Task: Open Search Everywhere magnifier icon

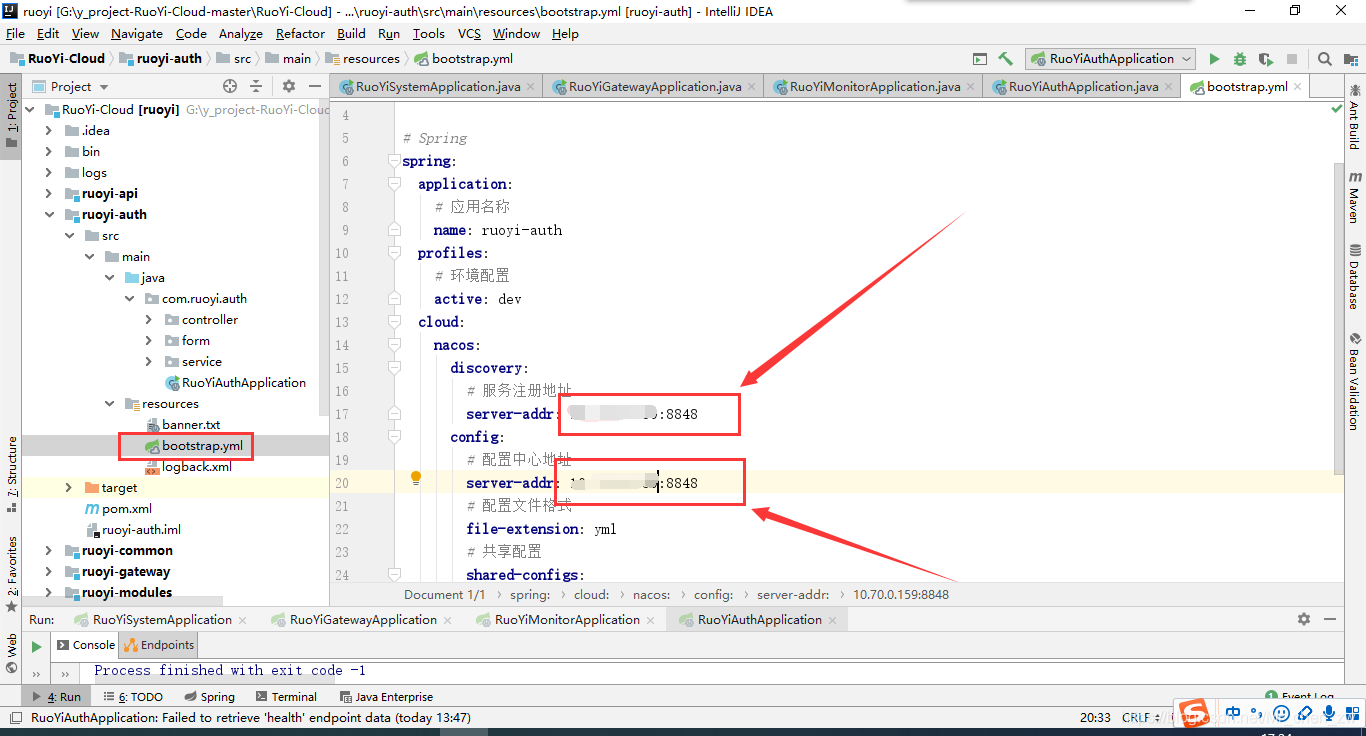Action: (x=1324, y=59)
